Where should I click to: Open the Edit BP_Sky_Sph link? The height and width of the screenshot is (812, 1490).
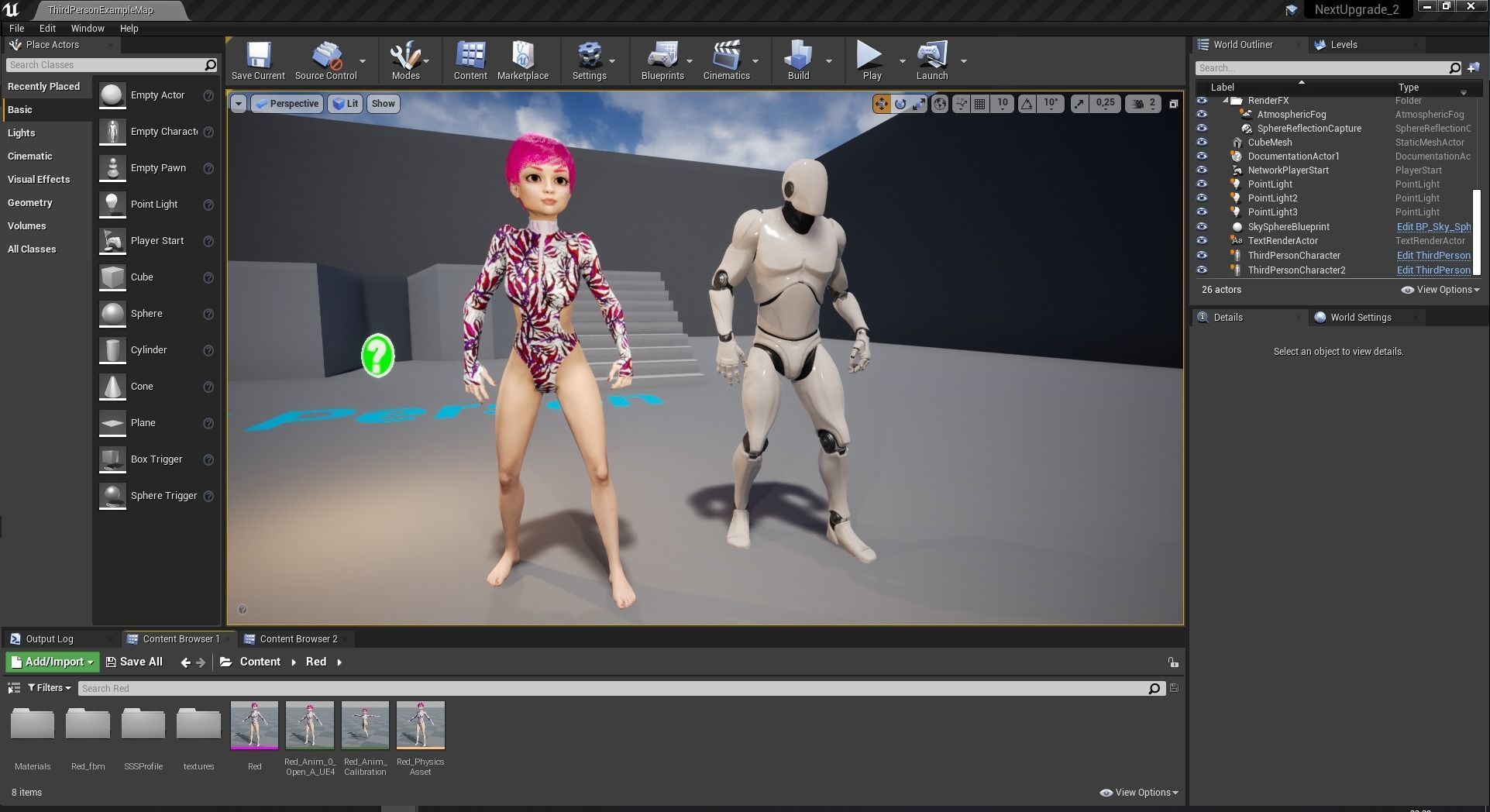point(1433,227)
